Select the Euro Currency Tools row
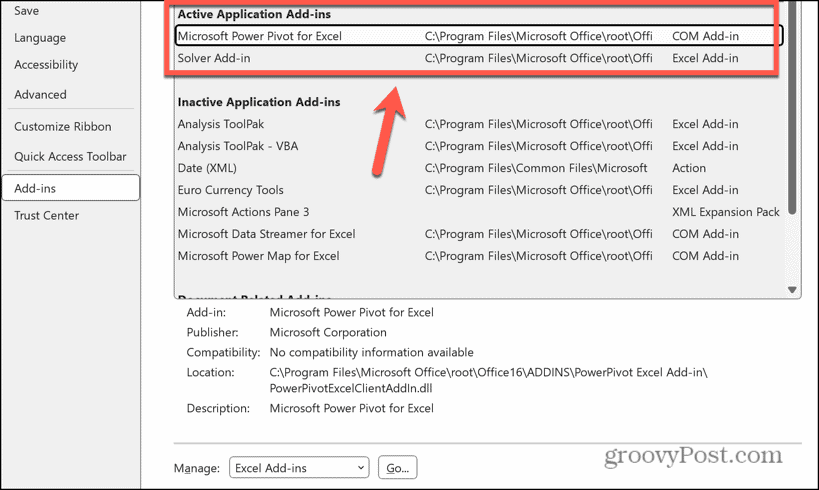The image size is (819, 490). tap(478, 190)
